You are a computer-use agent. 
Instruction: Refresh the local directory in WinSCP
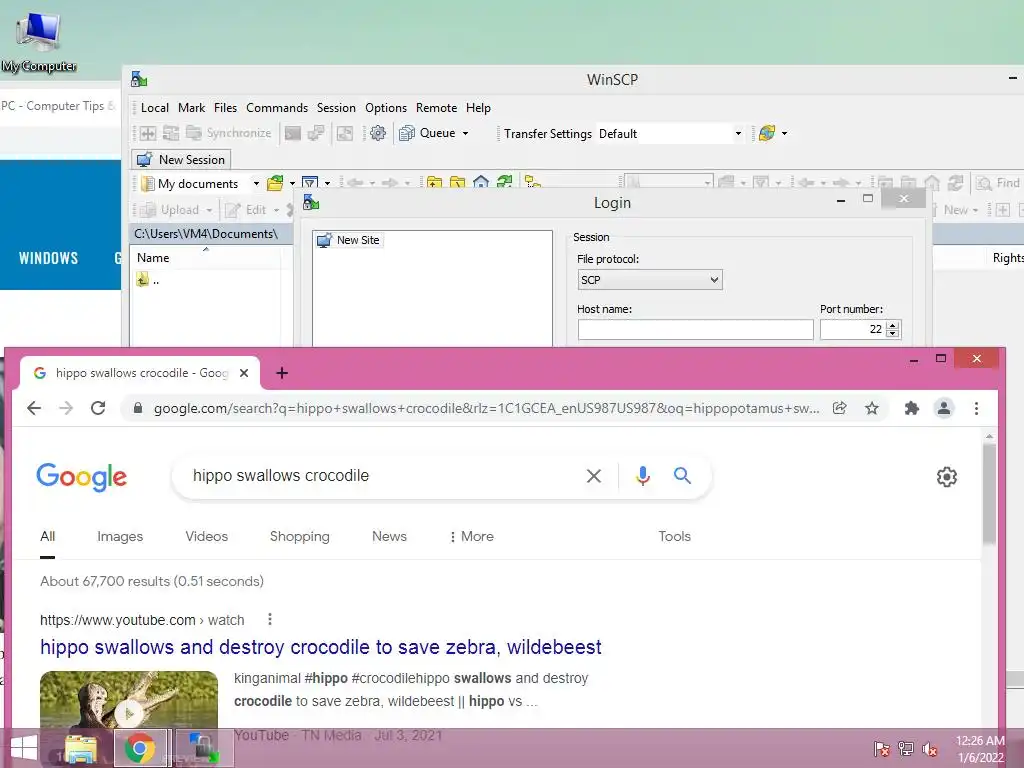[x=504, y=184]
